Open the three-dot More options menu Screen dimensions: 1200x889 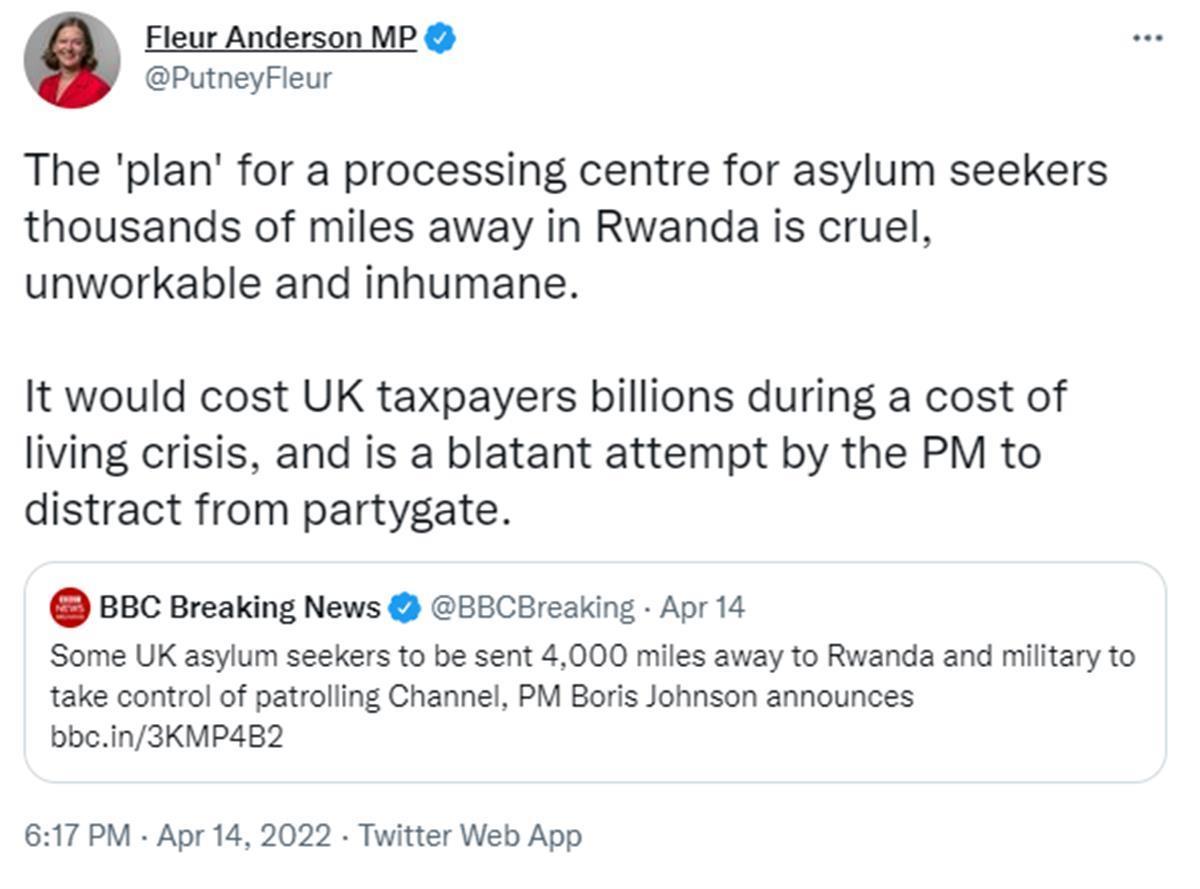click(1146, 38)
